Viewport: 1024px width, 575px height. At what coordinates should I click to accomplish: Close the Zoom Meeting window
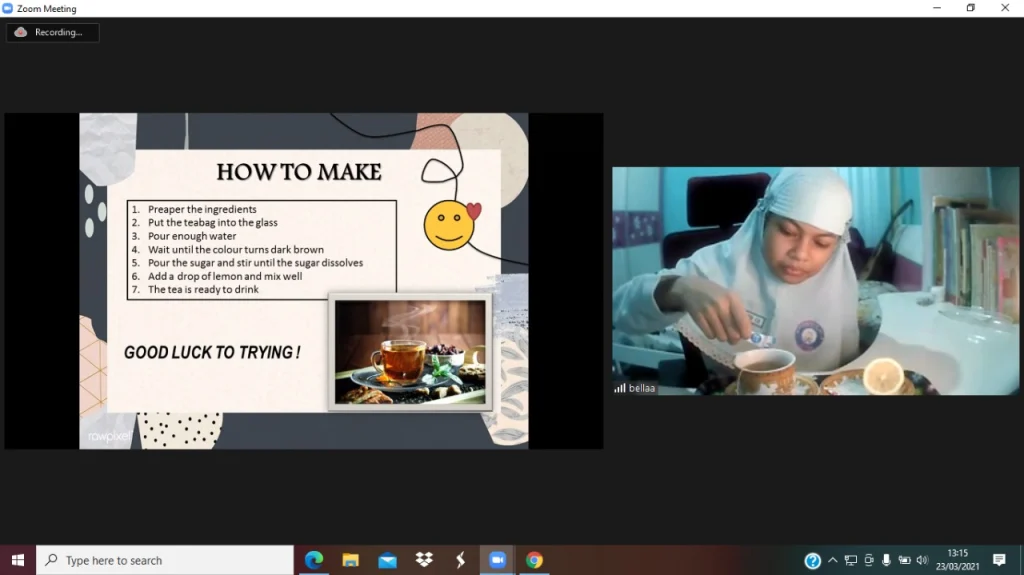coord(1005,8)
